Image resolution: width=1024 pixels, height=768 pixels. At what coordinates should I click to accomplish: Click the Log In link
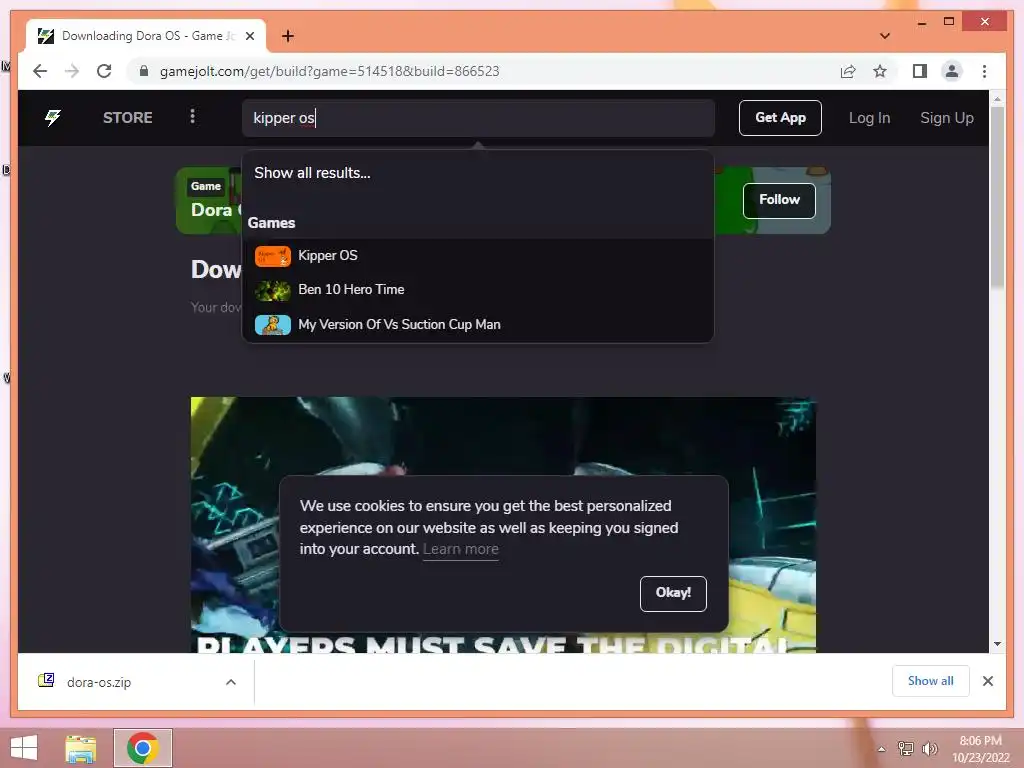869,118
